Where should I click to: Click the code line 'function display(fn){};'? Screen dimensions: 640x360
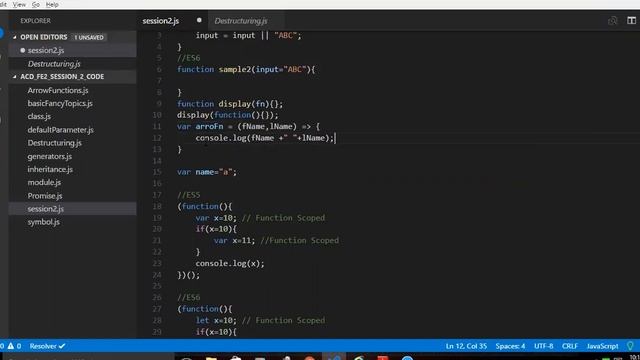pos(230,104)
